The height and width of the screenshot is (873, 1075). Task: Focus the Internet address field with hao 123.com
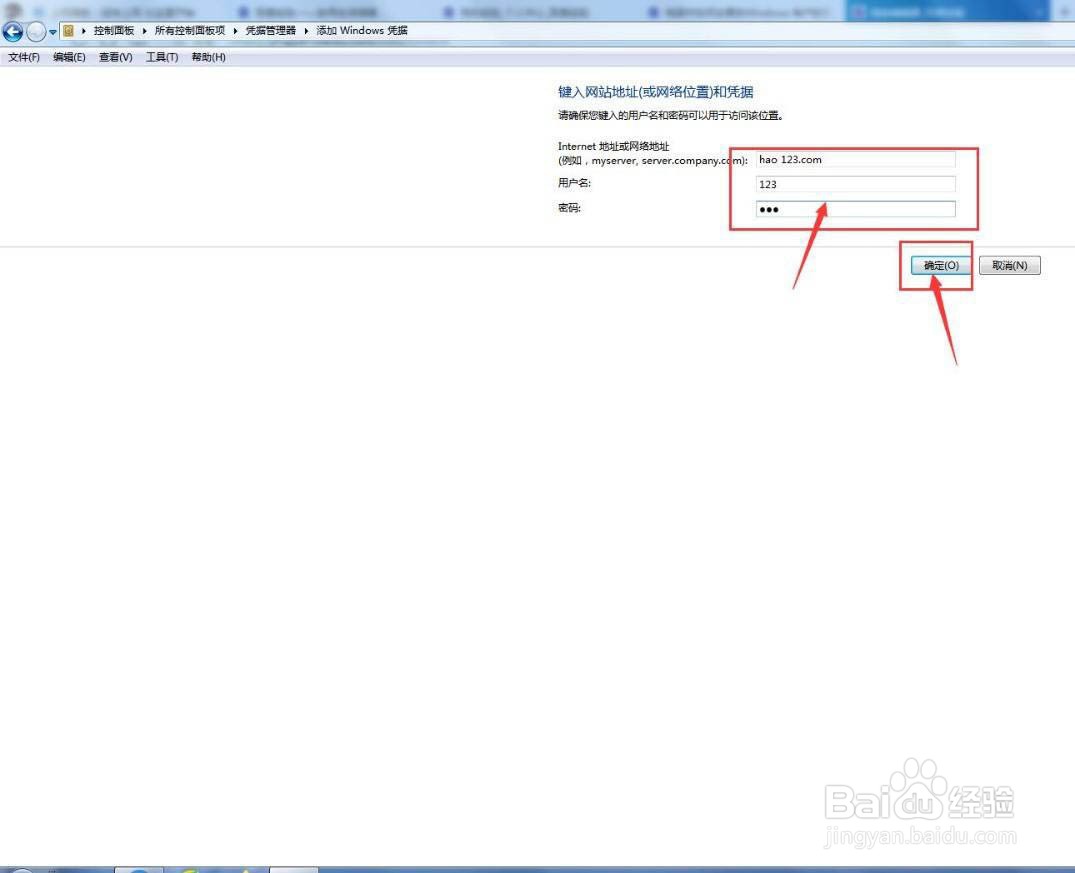pos(856,160)
